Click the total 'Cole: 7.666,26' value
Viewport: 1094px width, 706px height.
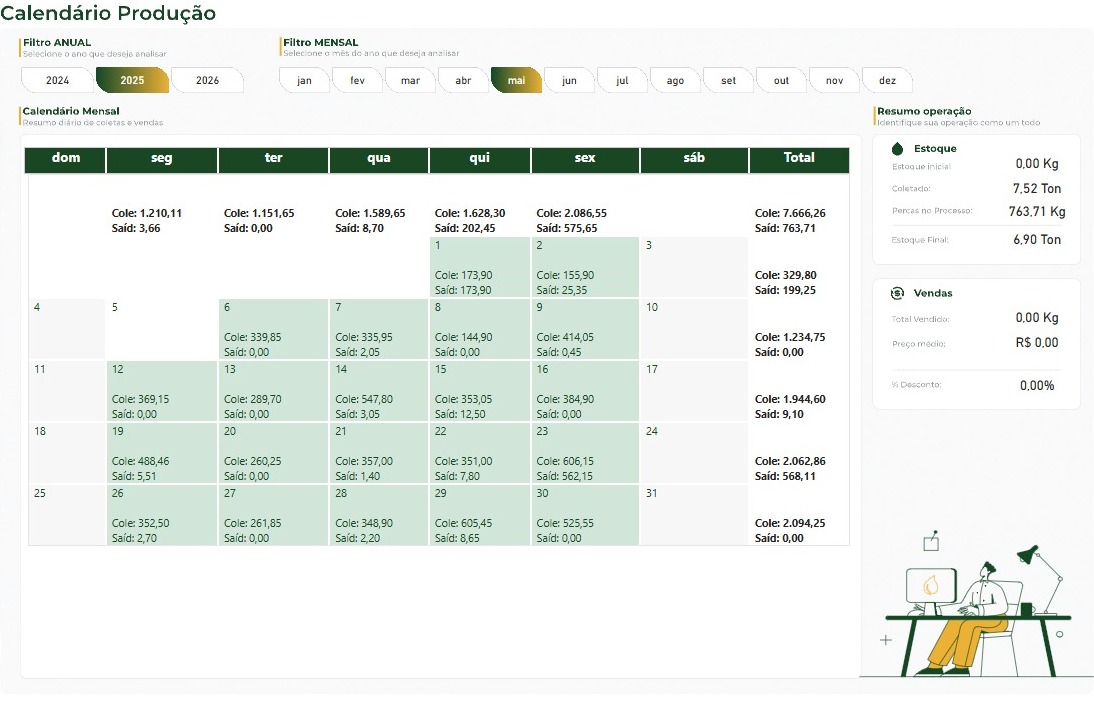pyautogui.click(x=790, y=213)
